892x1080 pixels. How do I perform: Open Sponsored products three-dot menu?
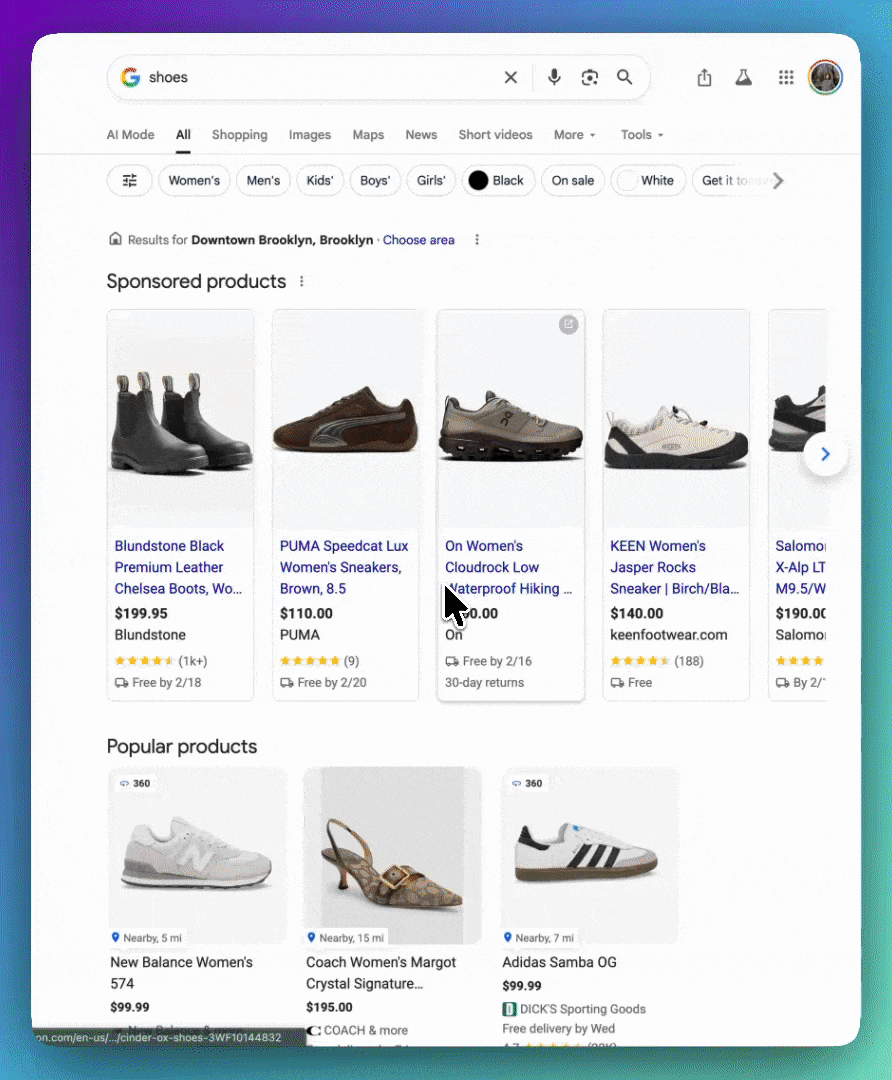[x=301, y=282]
